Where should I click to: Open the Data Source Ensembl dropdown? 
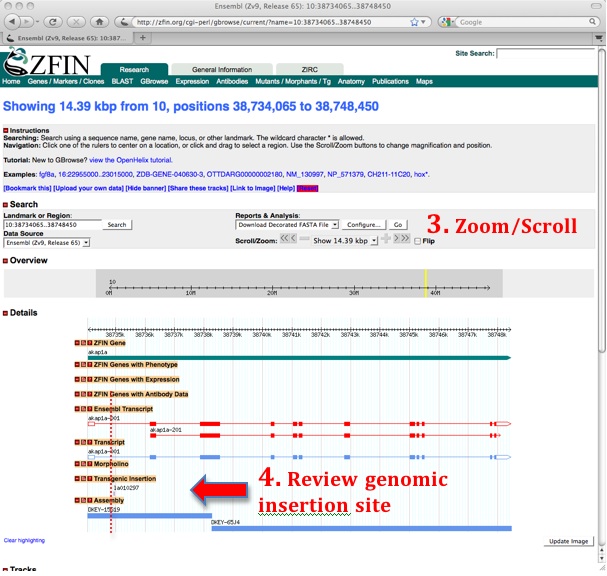point(47,242)
